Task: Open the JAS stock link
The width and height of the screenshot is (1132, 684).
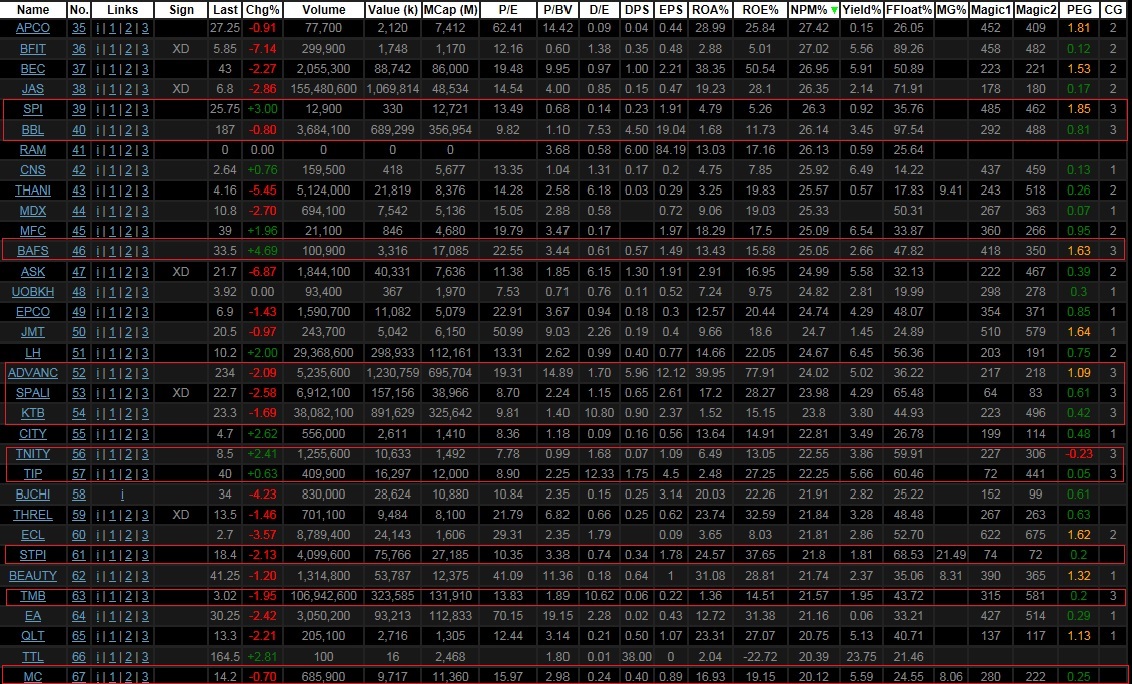Action: [x=32, y=89]
